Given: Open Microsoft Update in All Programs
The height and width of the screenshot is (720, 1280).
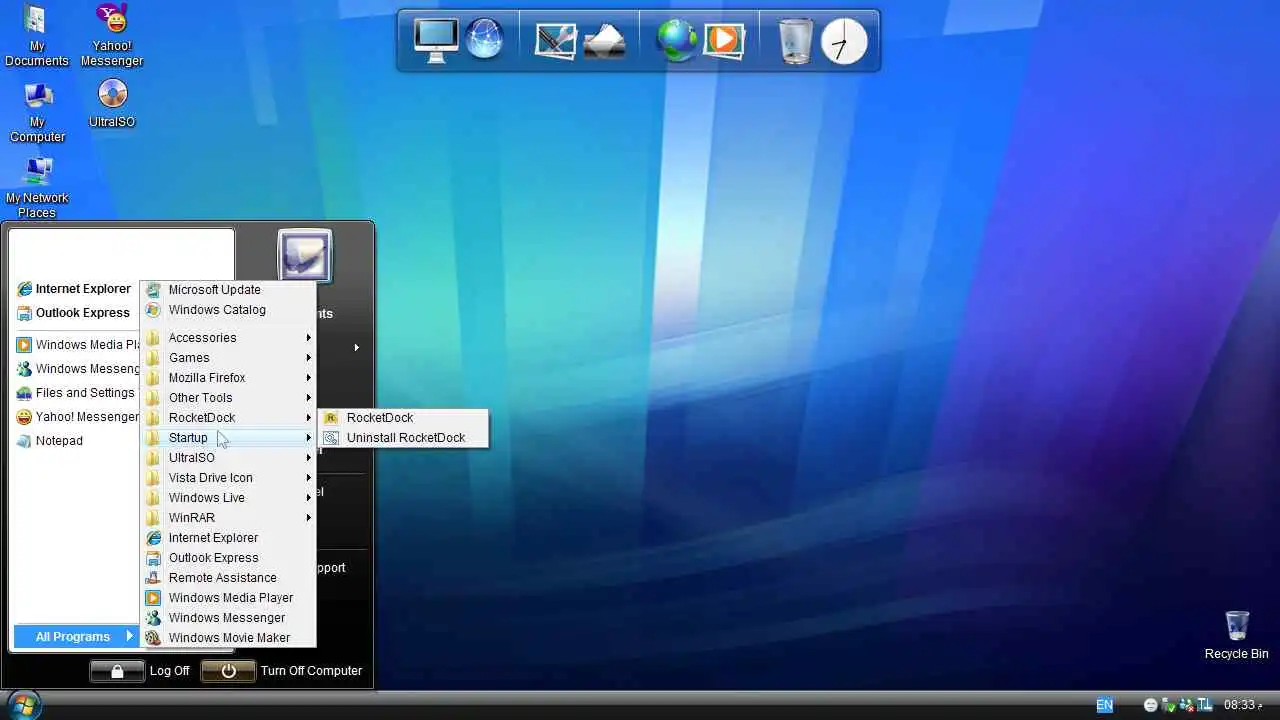Looking at the screenshot, I should (228, 290).
